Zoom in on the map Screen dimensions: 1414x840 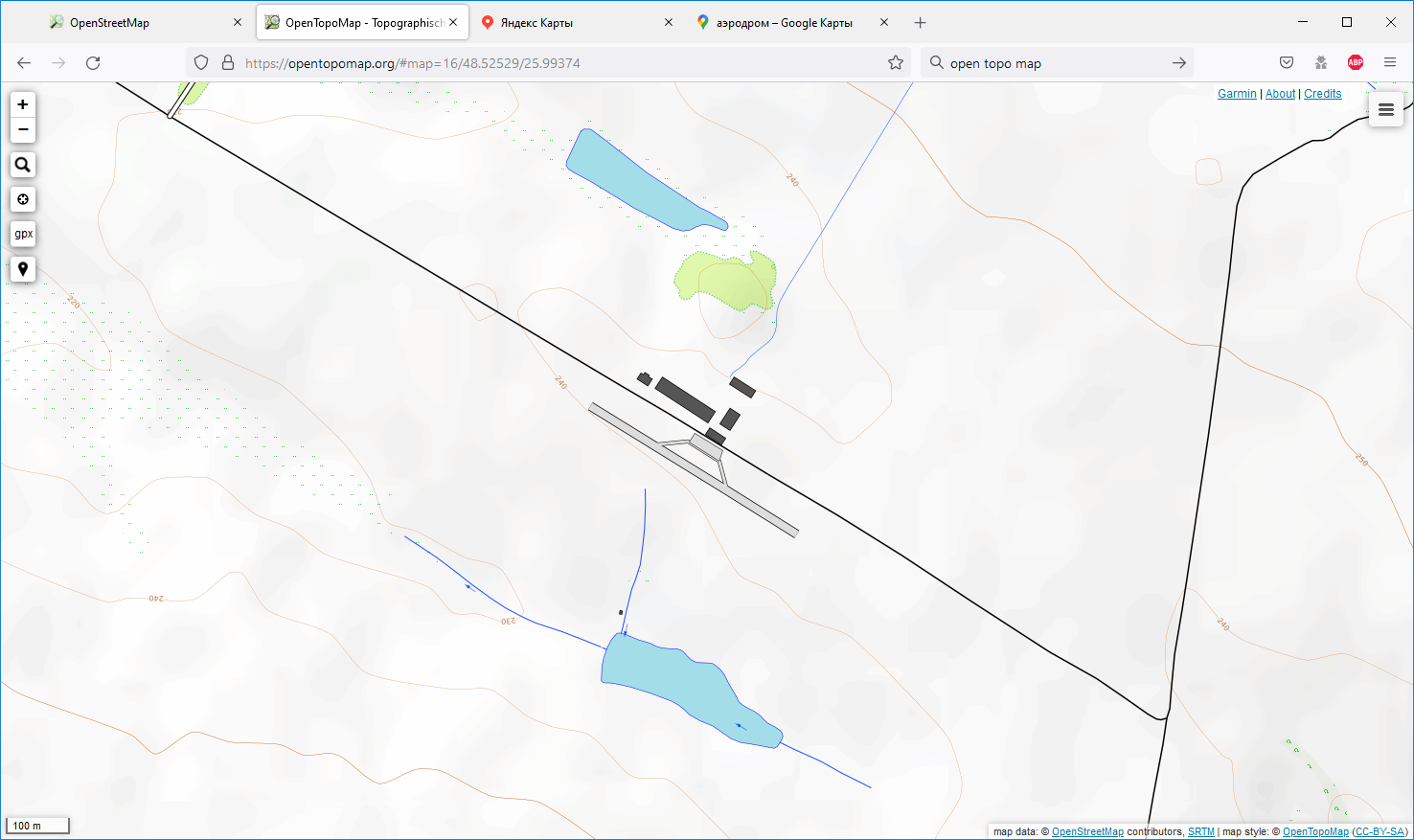(23, 104)
